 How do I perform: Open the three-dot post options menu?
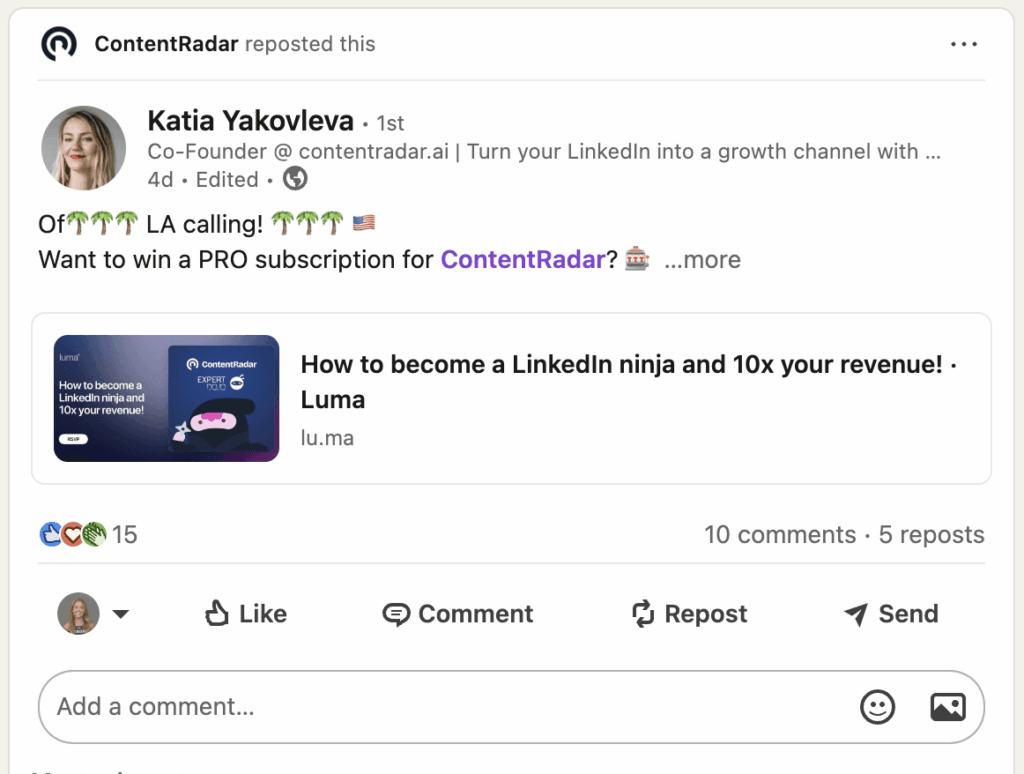pyautogui.click(x=964, y=44)
